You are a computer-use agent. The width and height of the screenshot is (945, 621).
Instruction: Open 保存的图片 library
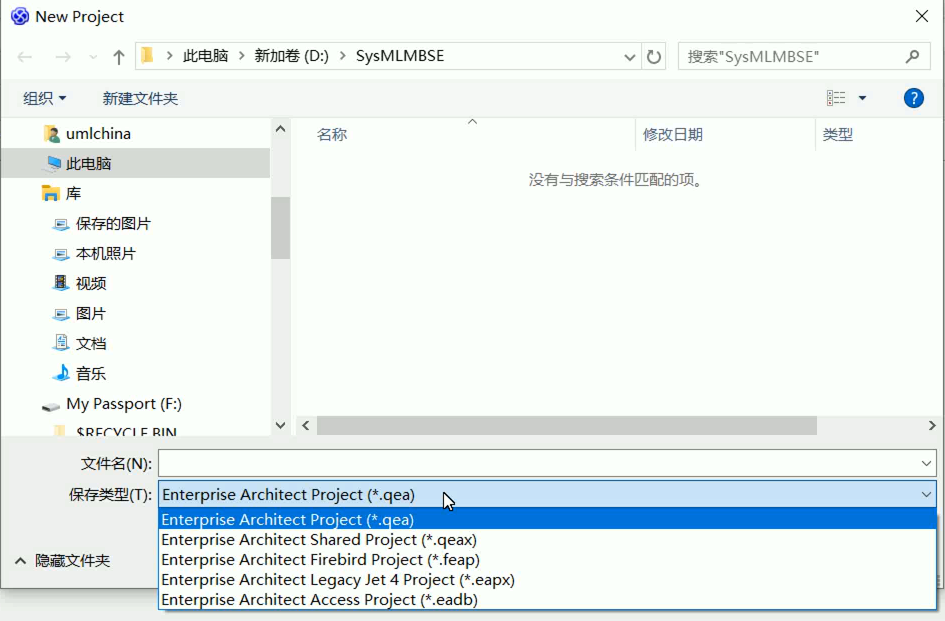tap(113, 223)
